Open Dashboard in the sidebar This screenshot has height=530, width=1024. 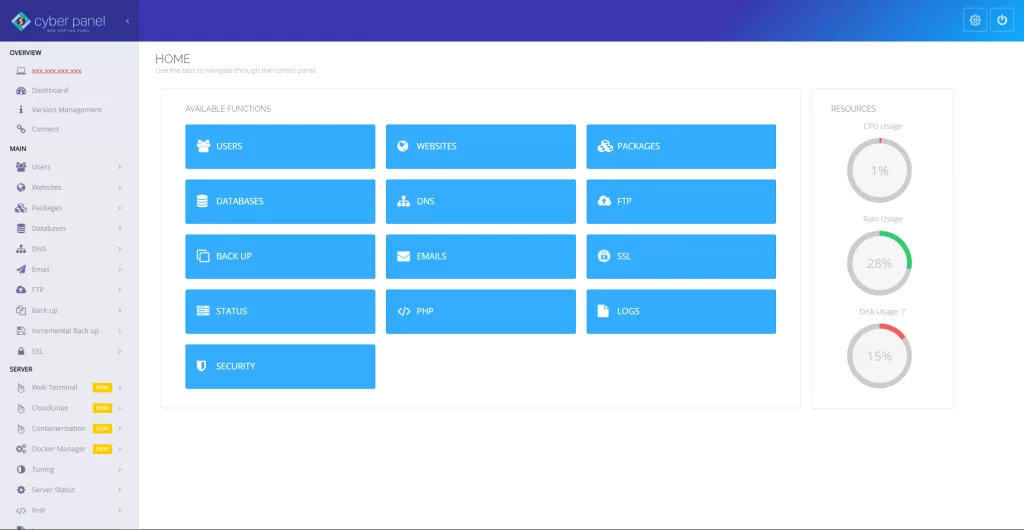(50, 91)
